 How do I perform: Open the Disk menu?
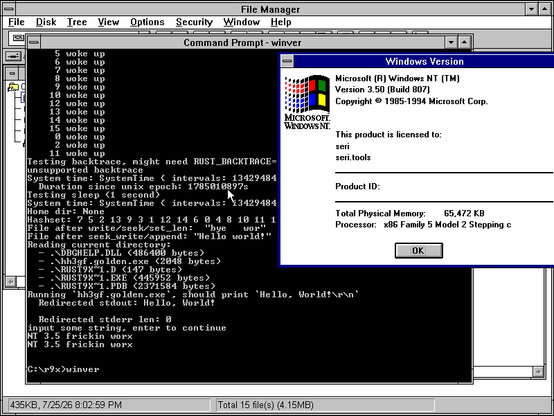click(x=46, y=22)
